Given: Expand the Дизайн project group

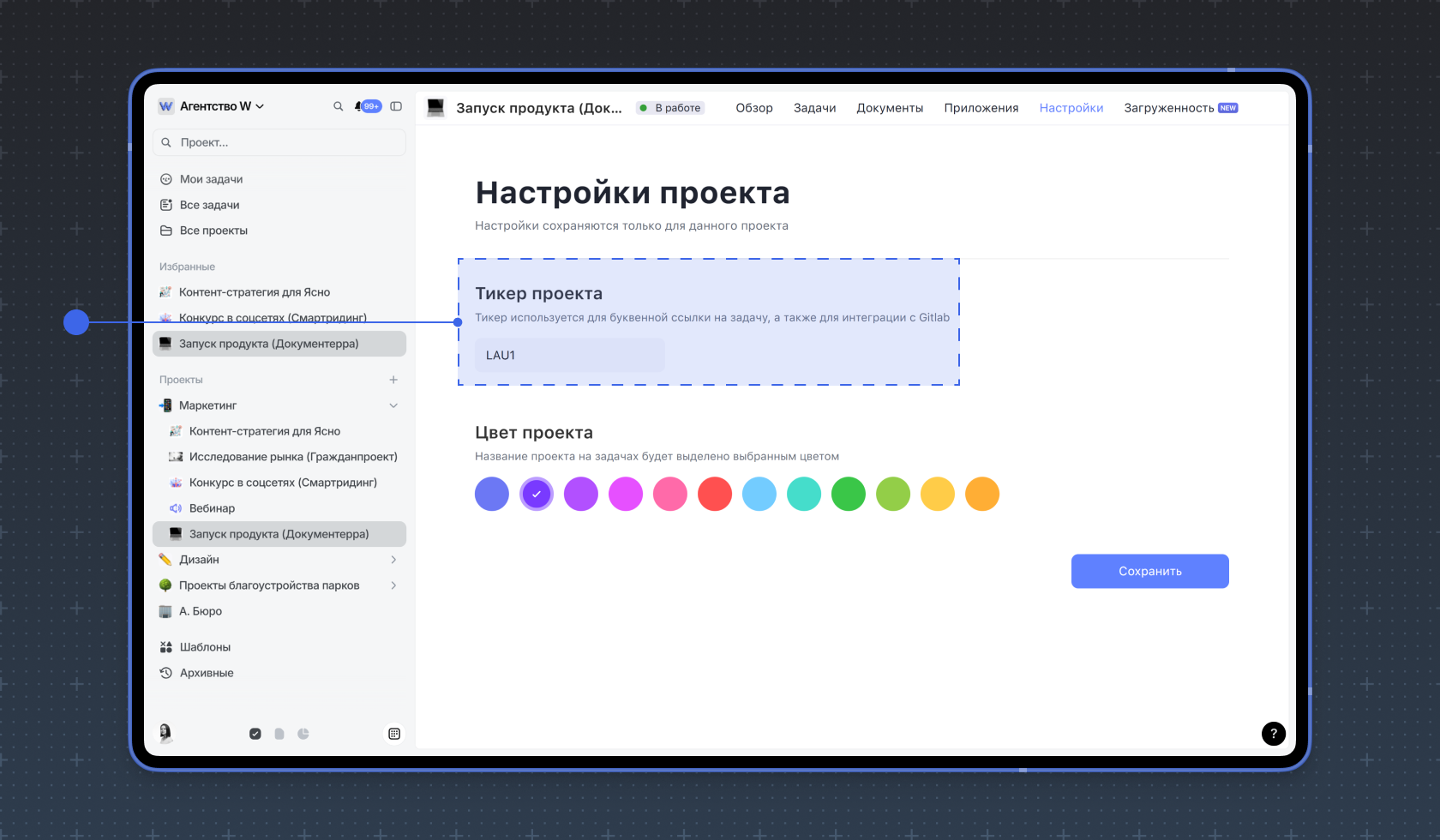Looking at the screenshot, I should point(393,560).
